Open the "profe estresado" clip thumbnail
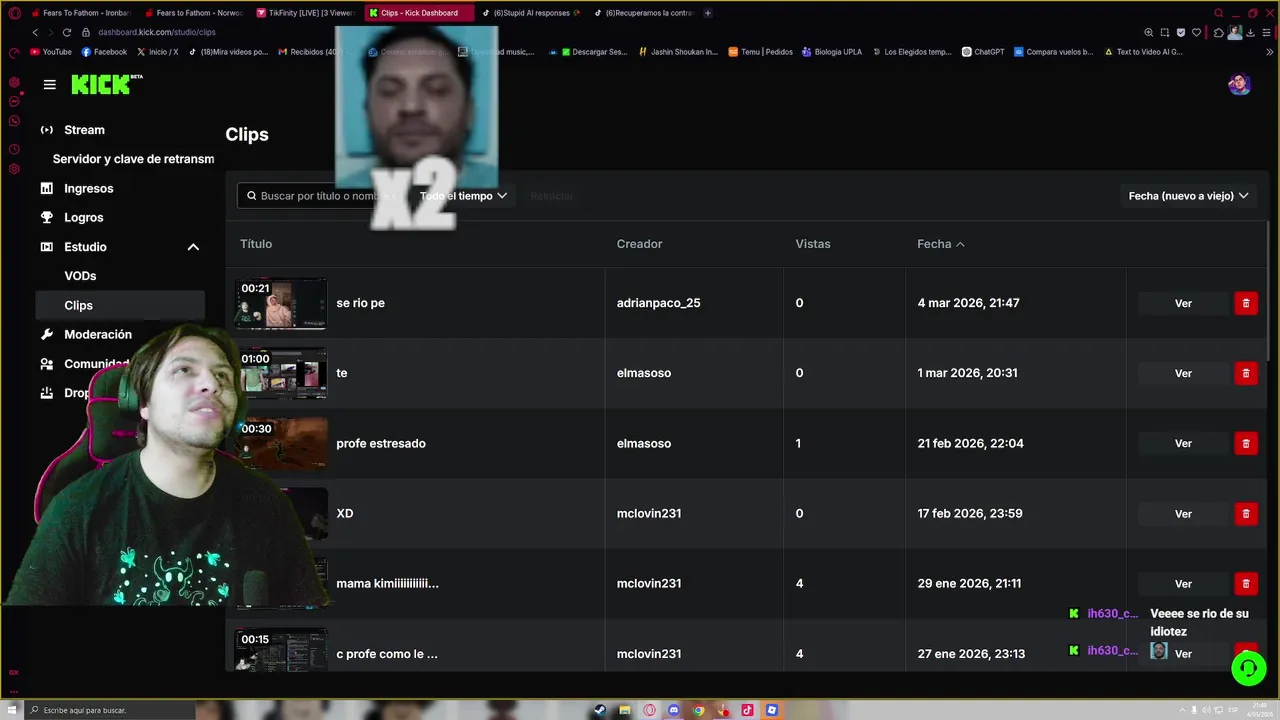 [281, 443]
